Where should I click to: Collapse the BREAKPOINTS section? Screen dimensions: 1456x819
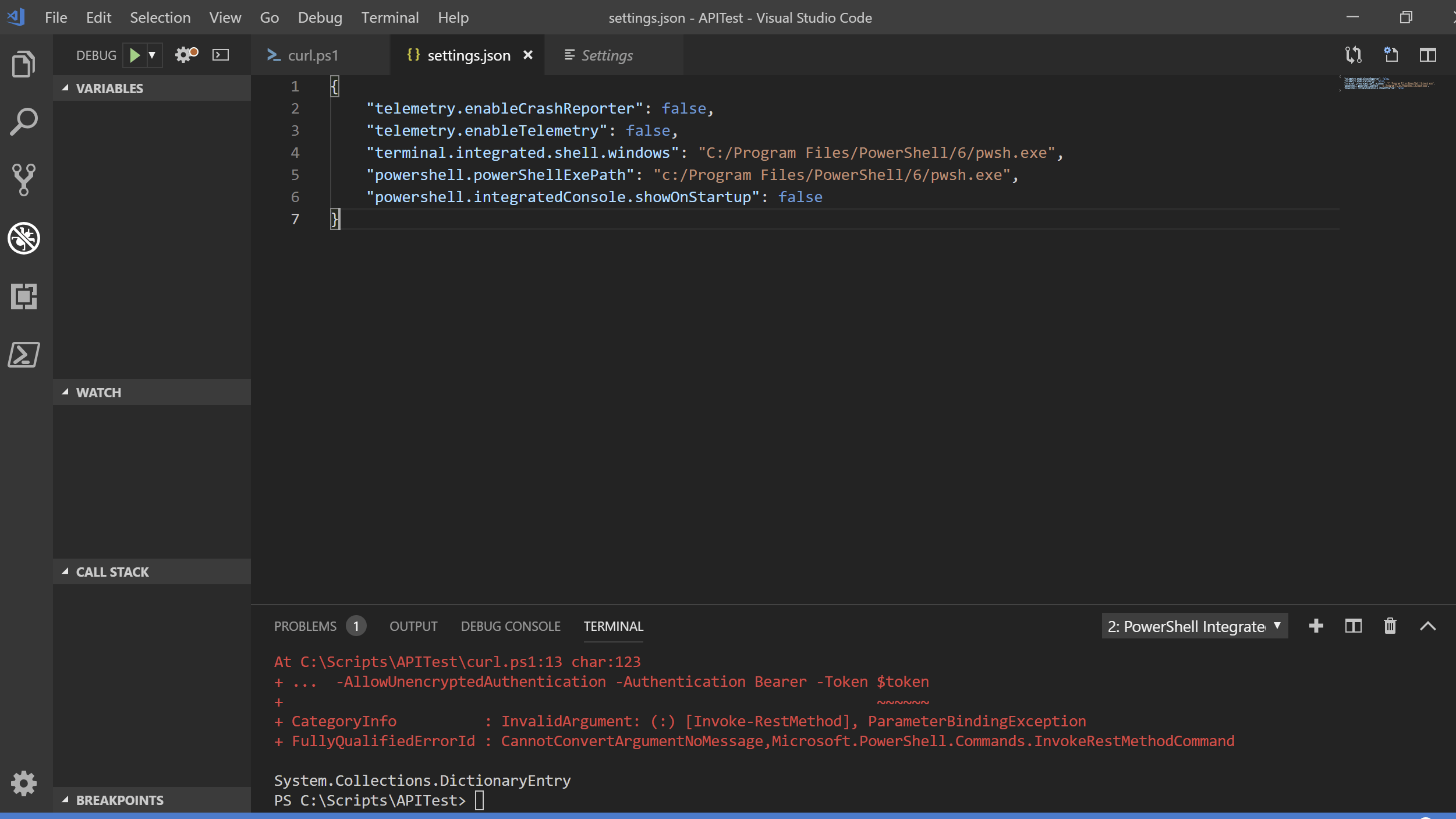152,800
